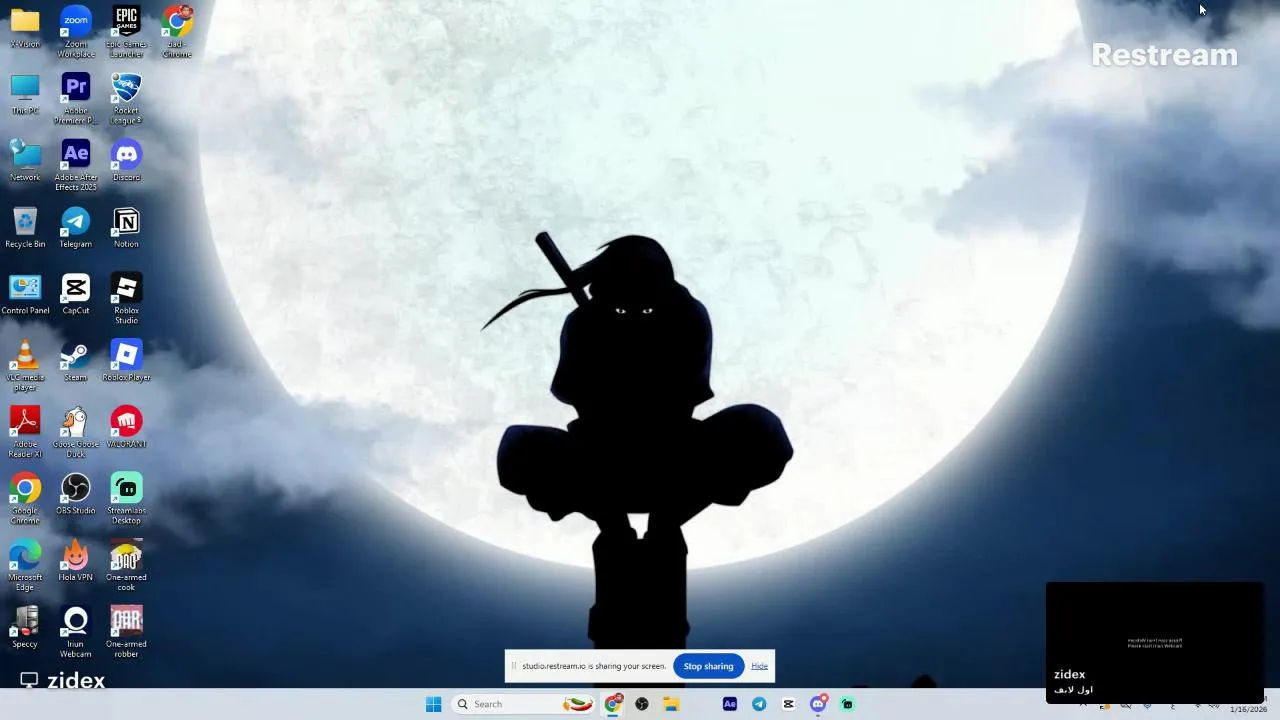Select the Microsoft Edge desktop shortcut
This screenshot has height=720, width=1280.
[25, 565]
